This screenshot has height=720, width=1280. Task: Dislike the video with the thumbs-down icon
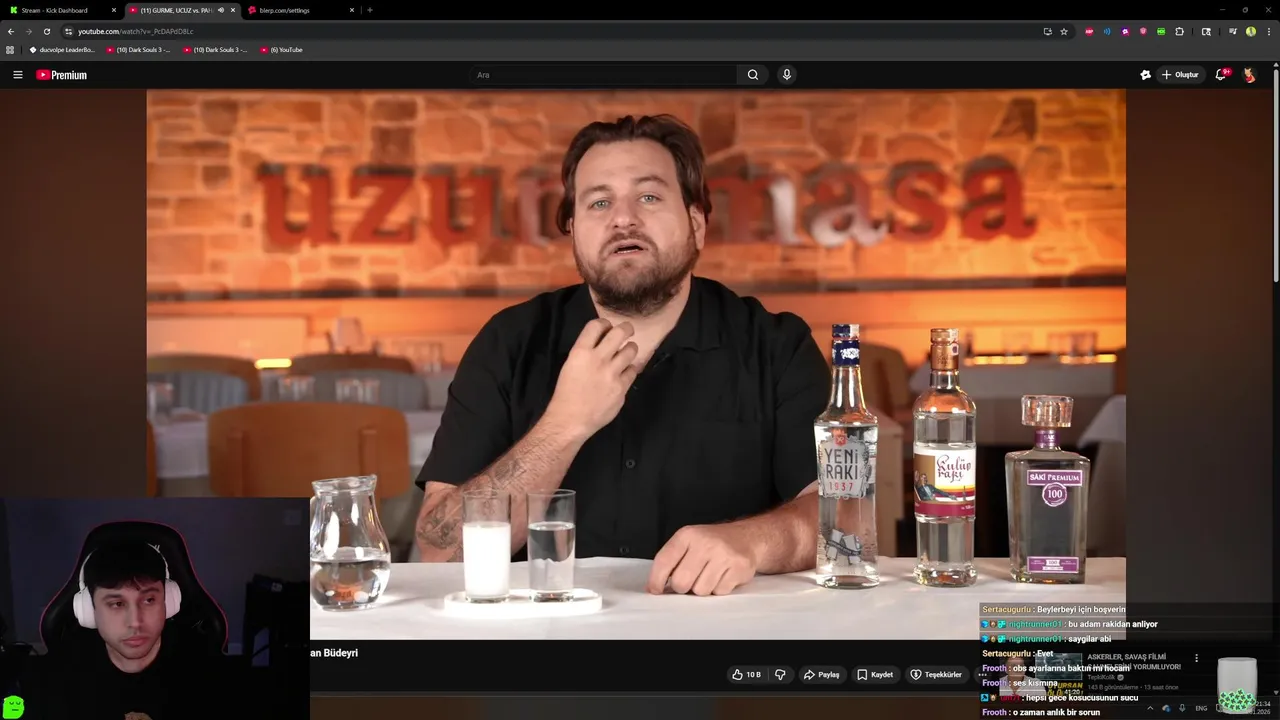(780, 675)
